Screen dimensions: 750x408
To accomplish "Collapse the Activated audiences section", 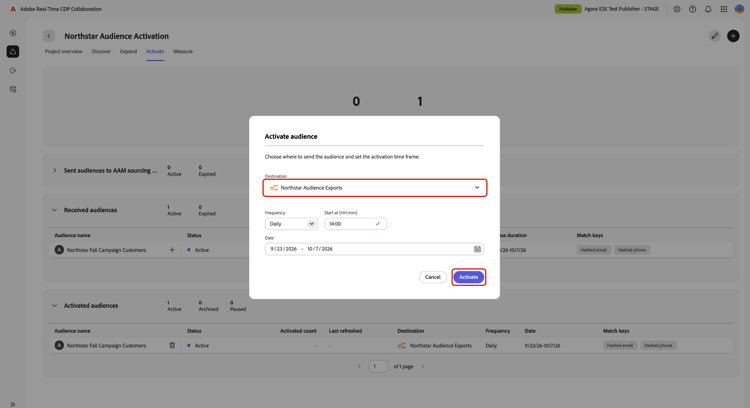I will coord(55,306).
